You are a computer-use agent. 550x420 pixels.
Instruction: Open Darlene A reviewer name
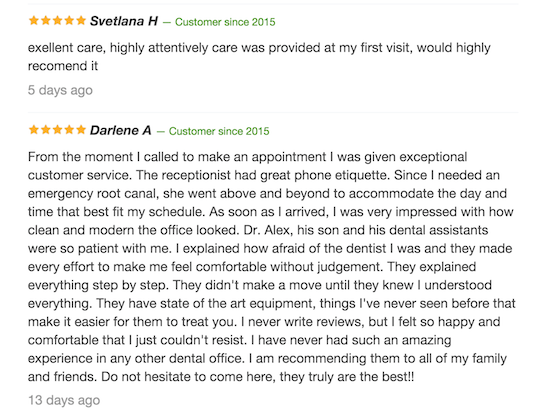(x=121, y=131)
